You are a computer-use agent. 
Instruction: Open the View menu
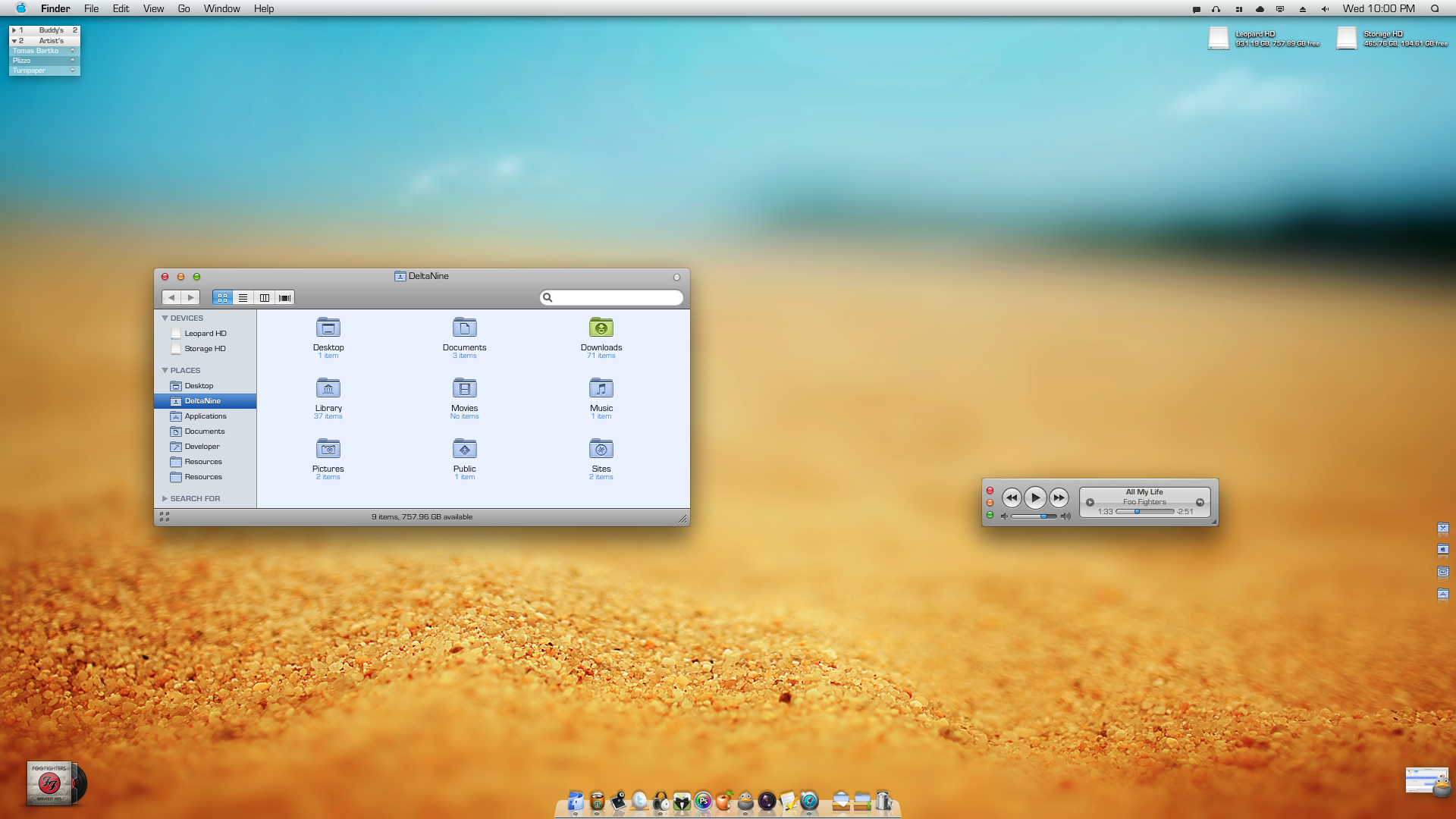[x=153, y=8]
